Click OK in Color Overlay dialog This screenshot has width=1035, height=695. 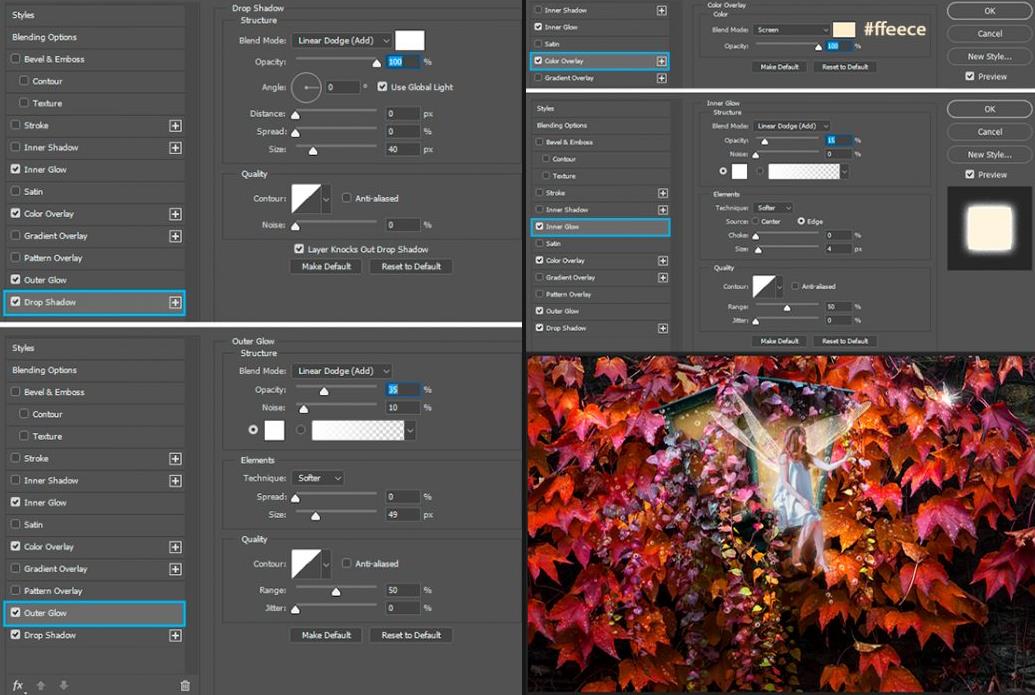[x=989, y=11]
